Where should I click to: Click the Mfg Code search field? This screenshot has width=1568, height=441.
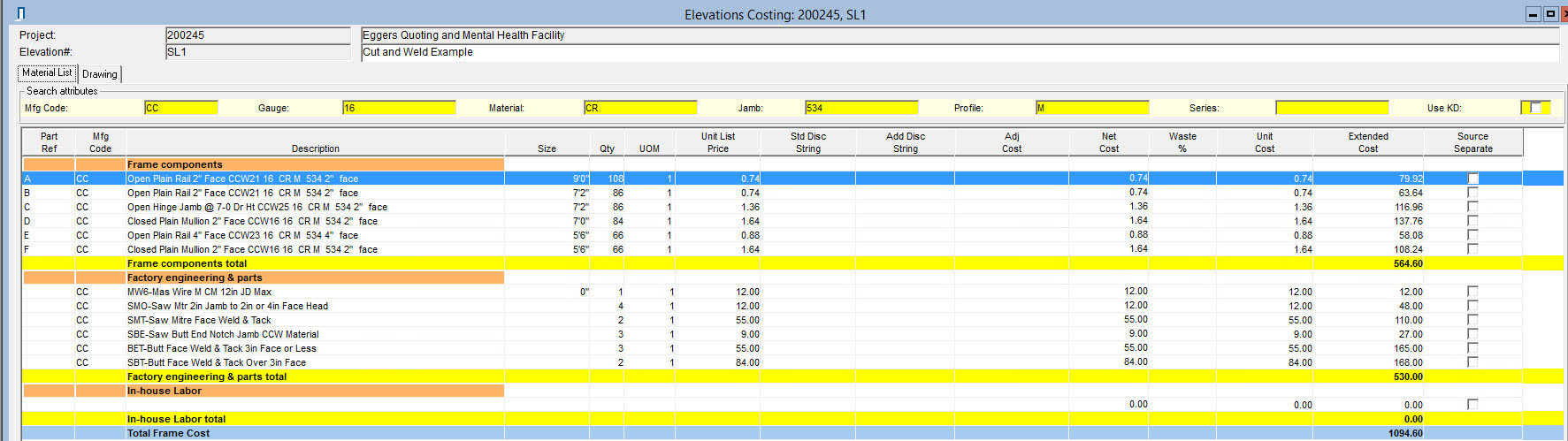pyautogui.click(x=180, y=108)
